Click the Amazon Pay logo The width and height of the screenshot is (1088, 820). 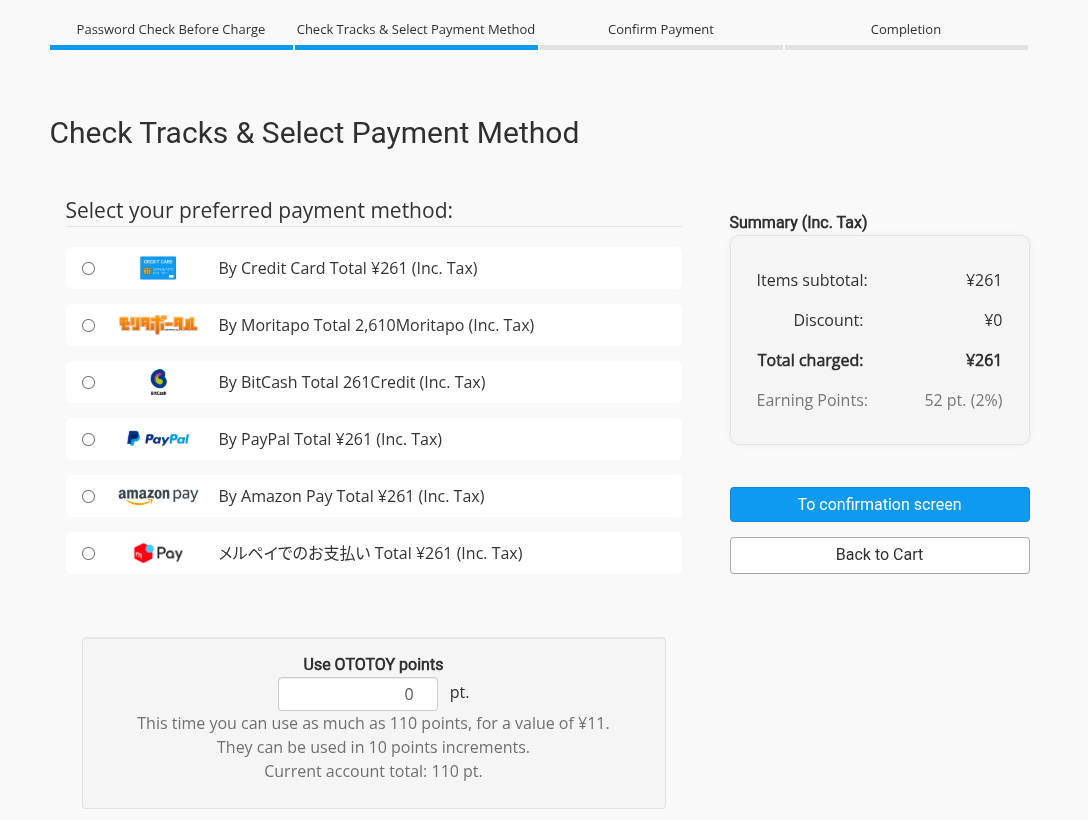click(158, 496)
